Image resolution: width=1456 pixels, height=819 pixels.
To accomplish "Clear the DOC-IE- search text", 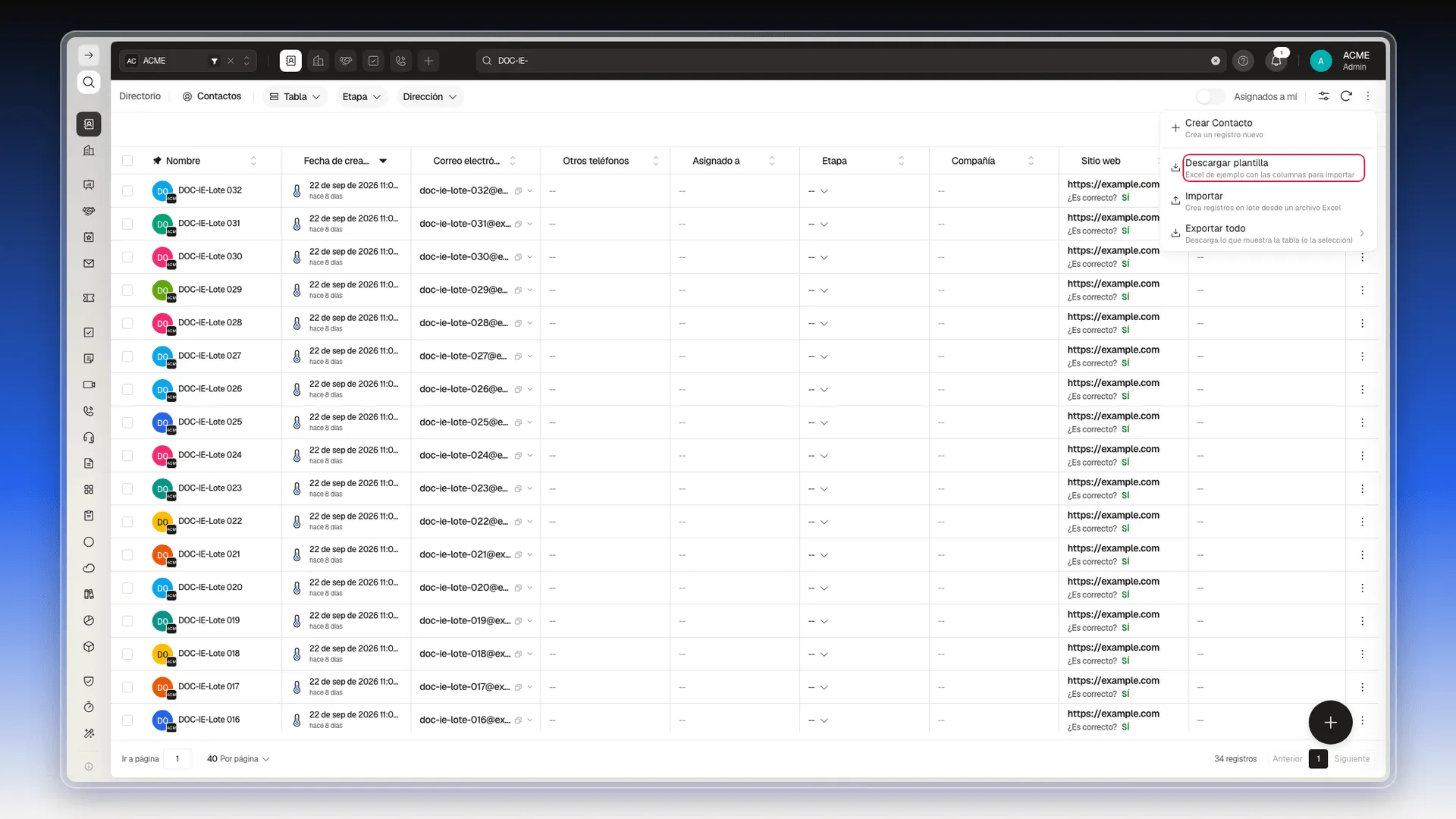I will 1216,61.
